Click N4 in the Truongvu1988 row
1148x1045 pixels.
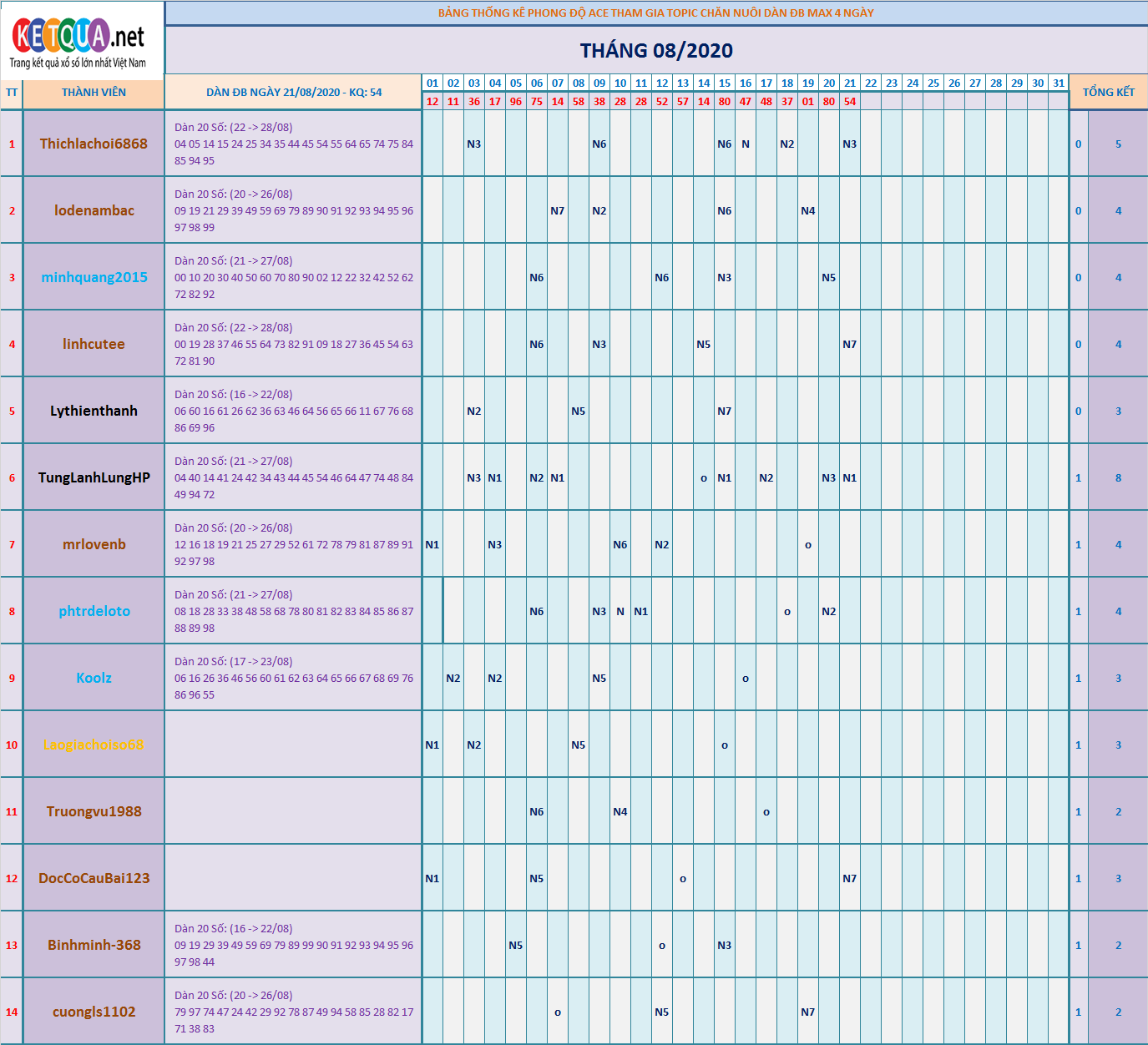pos(620,811)
